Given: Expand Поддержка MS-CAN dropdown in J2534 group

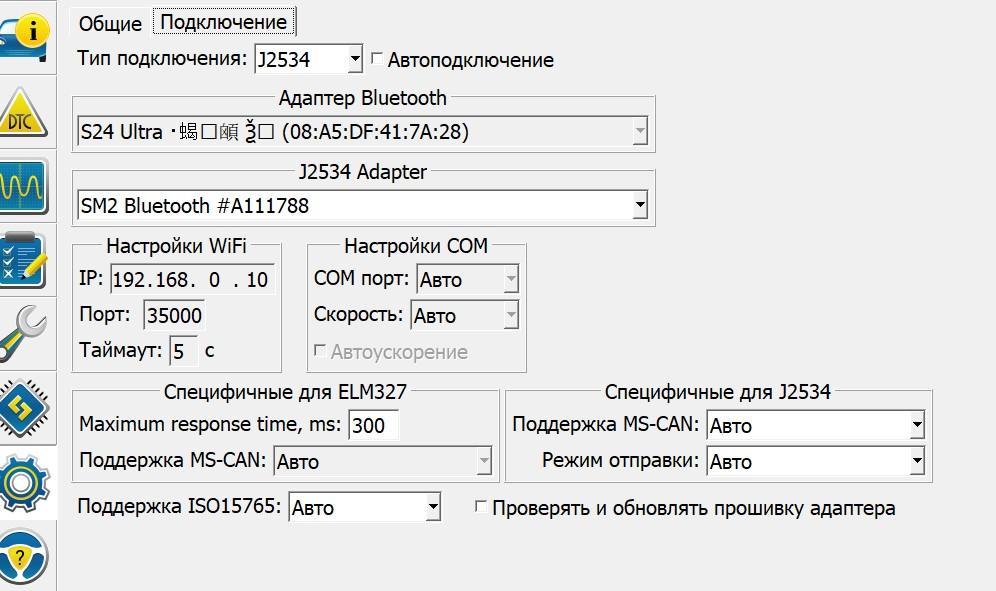Looking at the screenshot, I should (x=916, y=426).
